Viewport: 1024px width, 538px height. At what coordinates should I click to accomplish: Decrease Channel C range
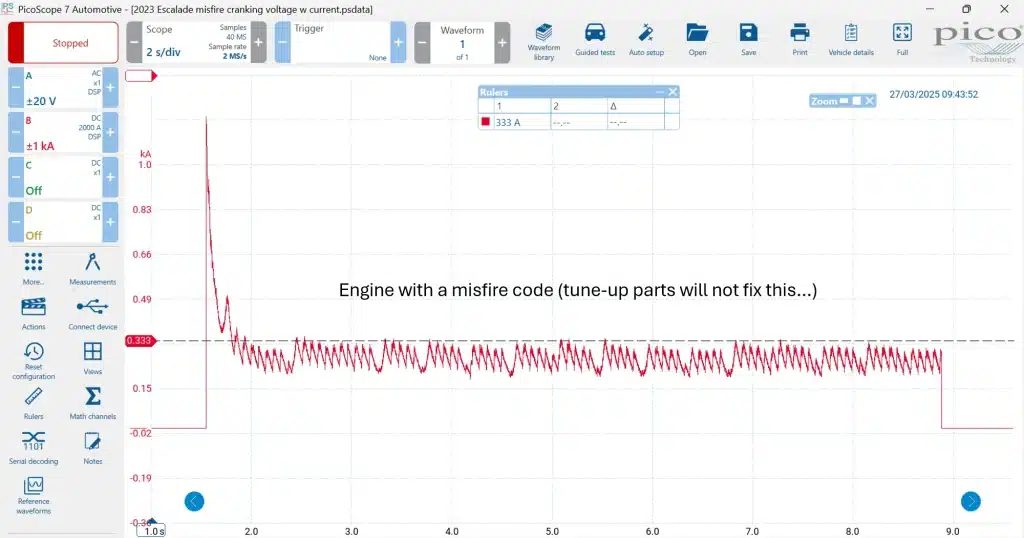click(x=16, y=177)
